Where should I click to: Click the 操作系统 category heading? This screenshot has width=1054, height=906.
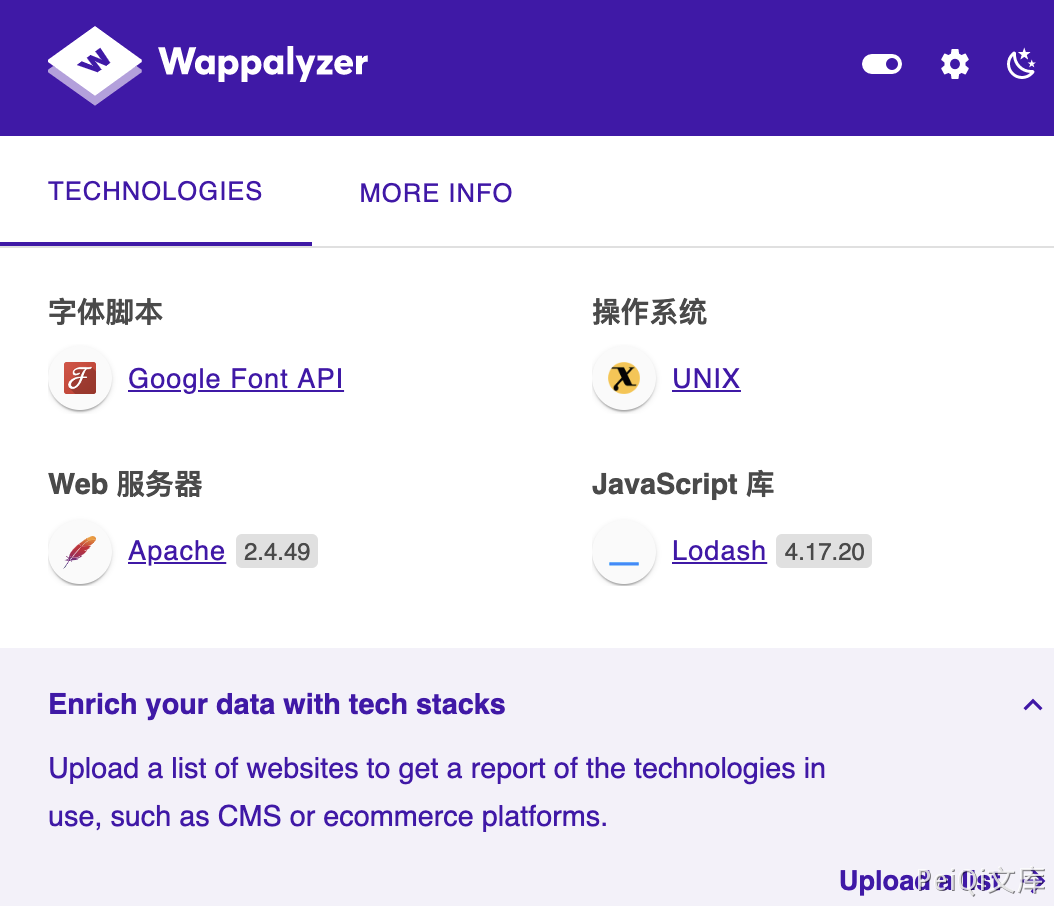(649, 313)
